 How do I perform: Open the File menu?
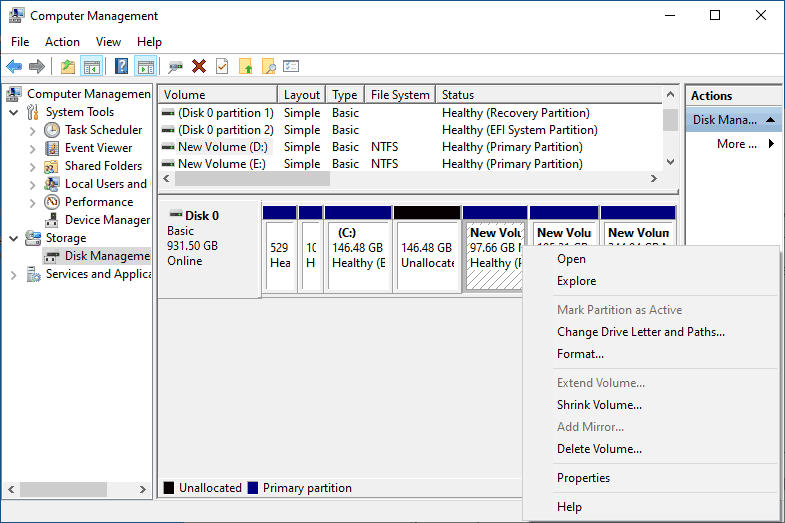pos(20,42)
